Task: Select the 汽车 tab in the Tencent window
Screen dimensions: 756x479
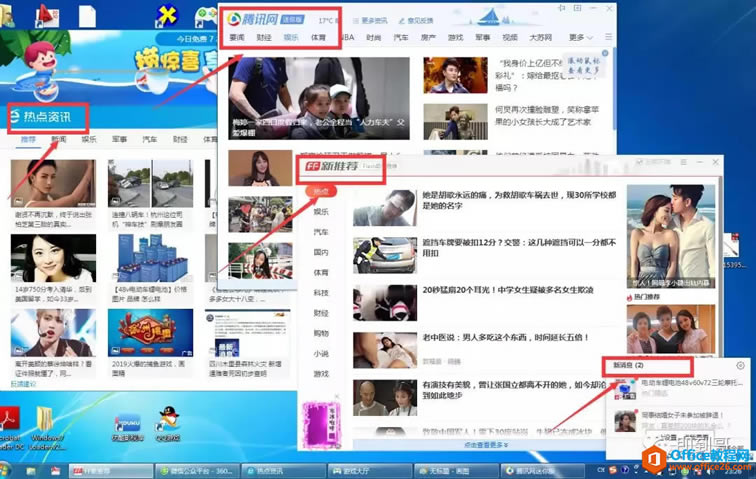Action: 401,38
